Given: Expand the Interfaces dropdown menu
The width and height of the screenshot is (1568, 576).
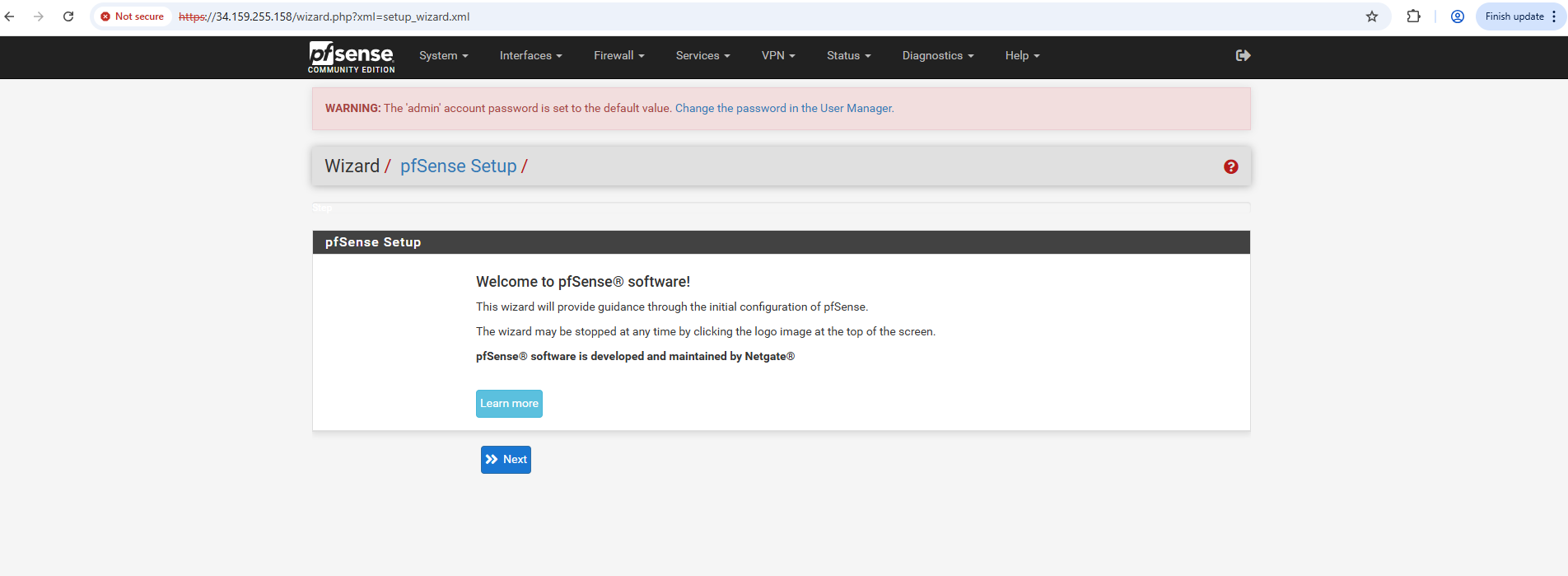Looking at the screenshot, I should click(530, 56).
